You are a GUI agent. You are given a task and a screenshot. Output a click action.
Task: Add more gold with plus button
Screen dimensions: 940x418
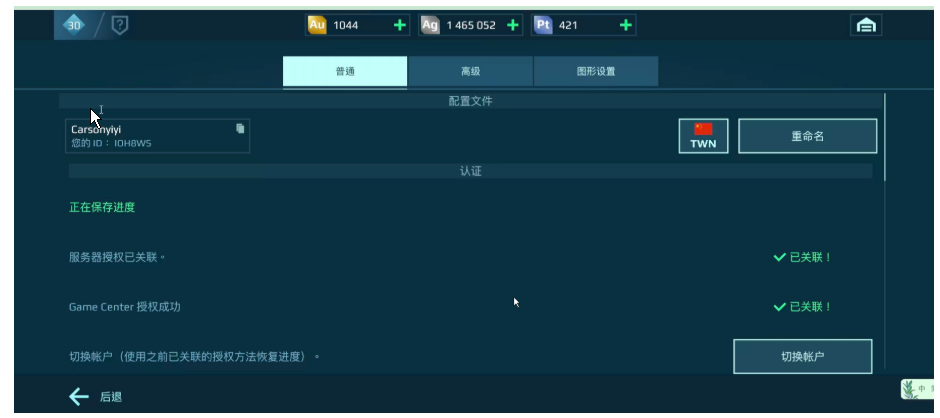click(399, 25)
